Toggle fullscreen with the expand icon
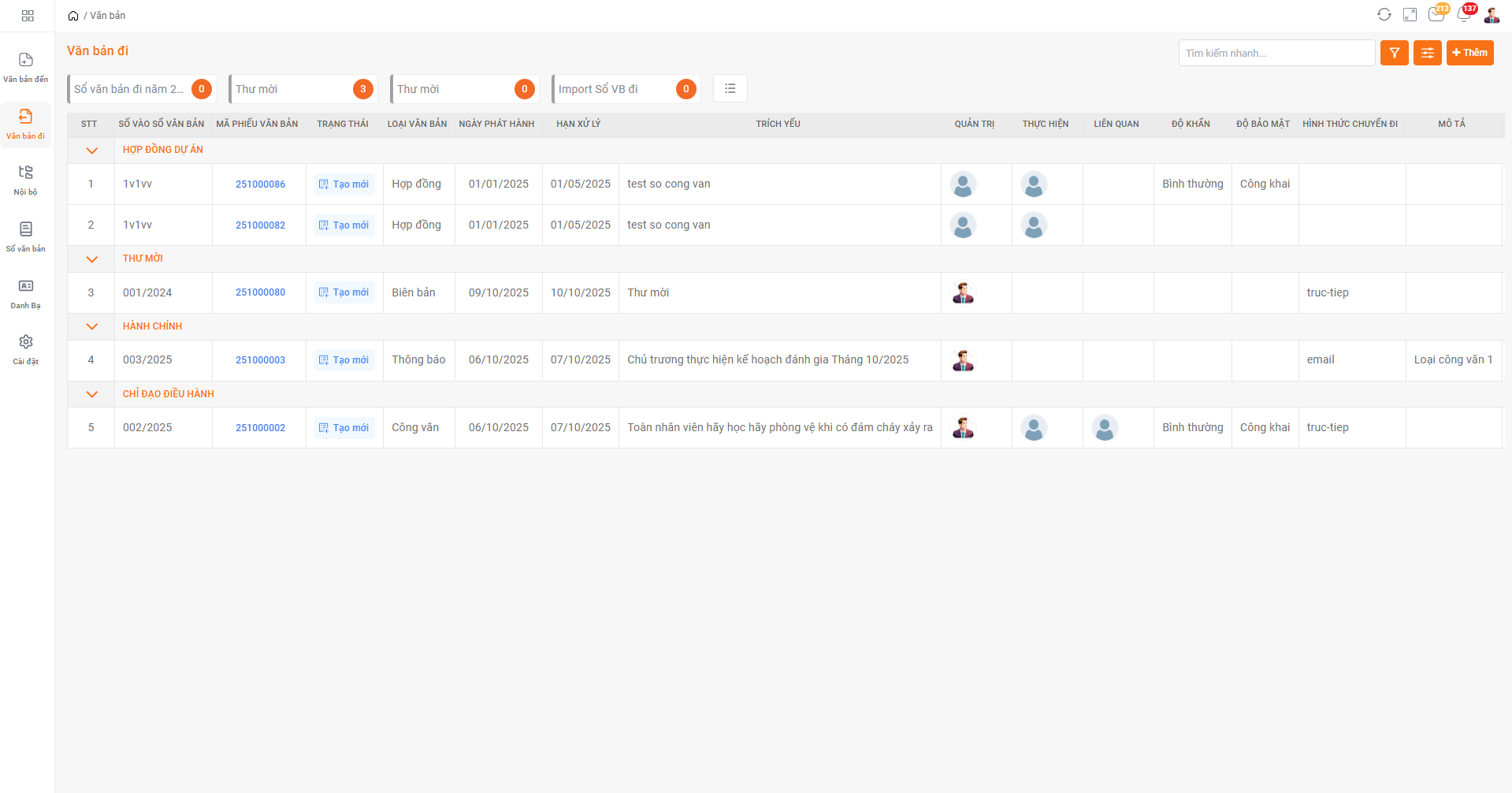This screenshot has width=1512, height=793. point(1410,15)
